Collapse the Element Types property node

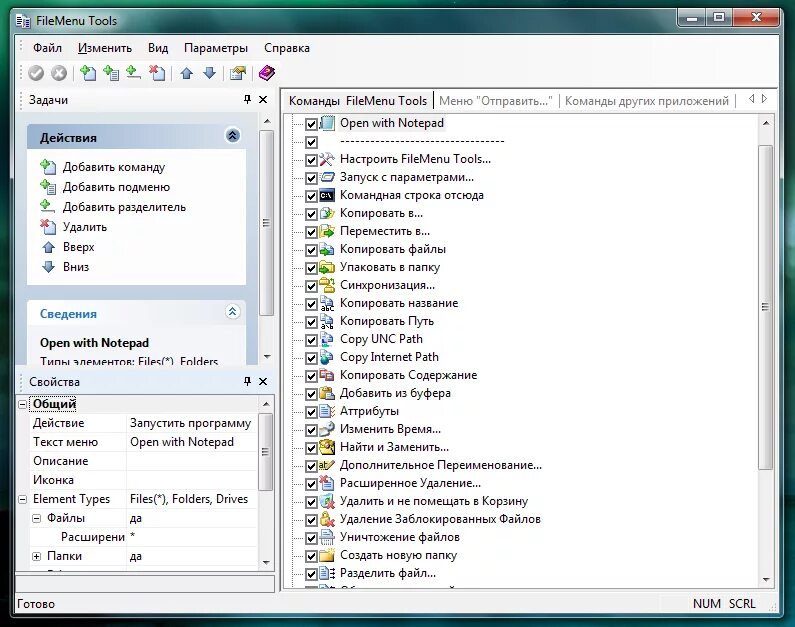tap(22, 499)
